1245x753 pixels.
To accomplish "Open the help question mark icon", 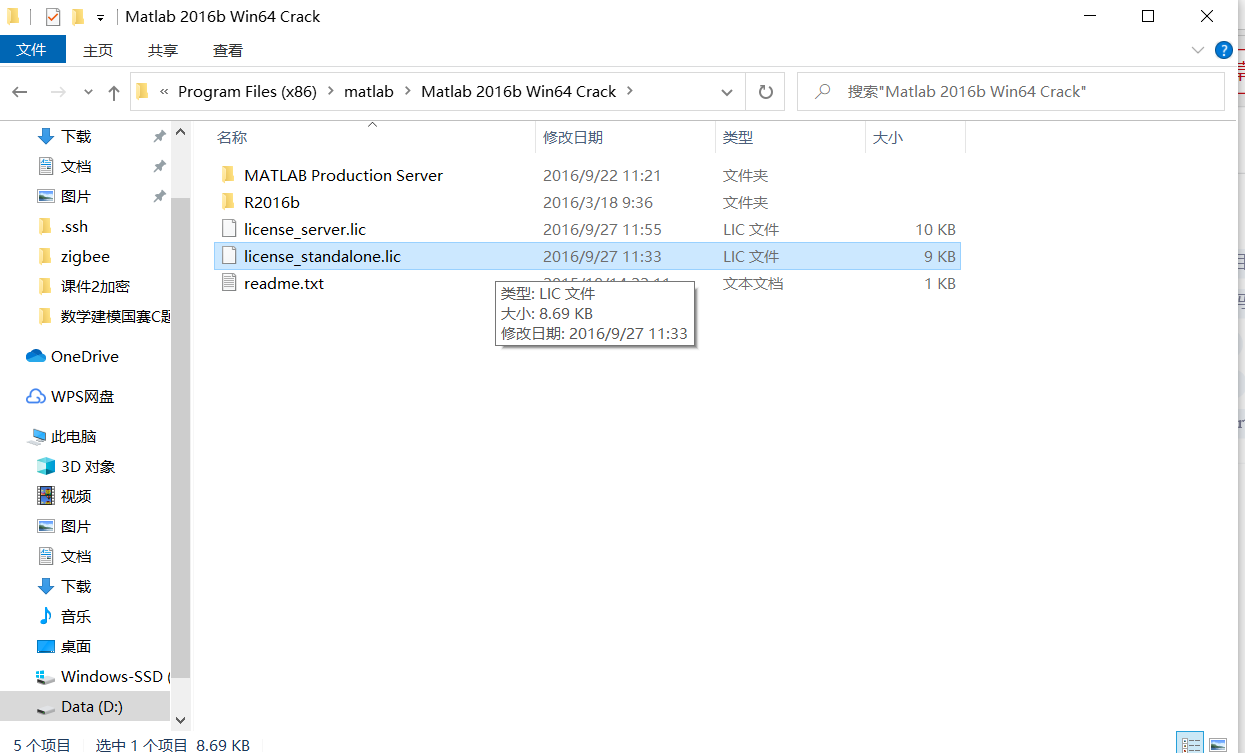I will click(x=1223, y=50).
